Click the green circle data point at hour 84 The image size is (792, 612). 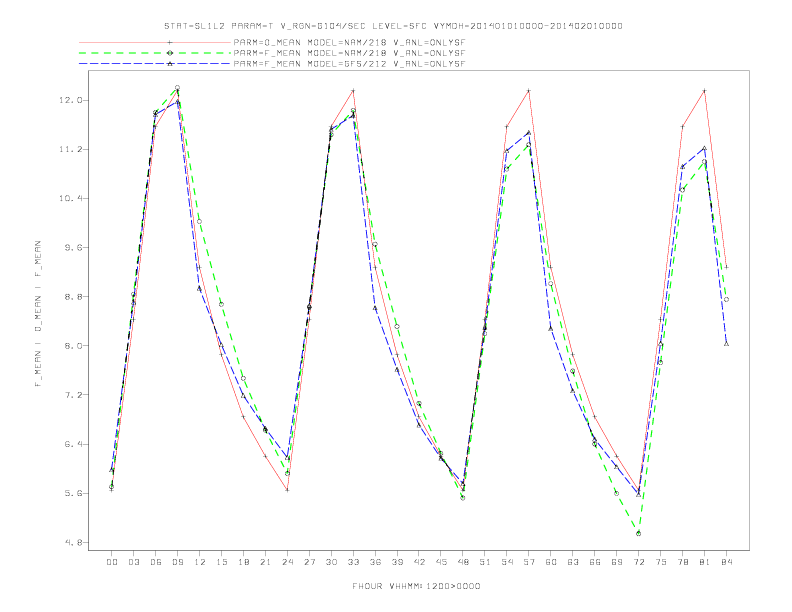click(x=726, y=299)
